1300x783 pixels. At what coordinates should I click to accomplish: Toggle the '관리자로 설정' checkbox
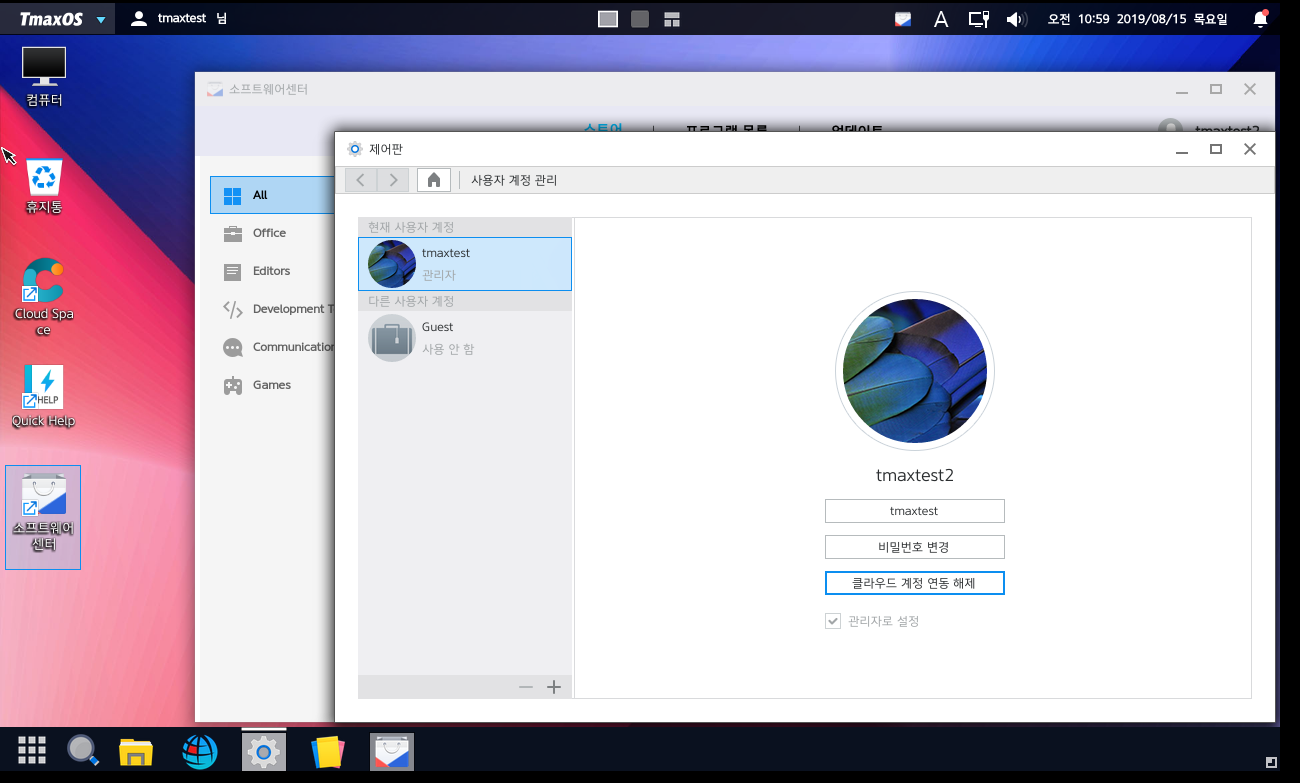pyautogui.click(x=832, y=621)
